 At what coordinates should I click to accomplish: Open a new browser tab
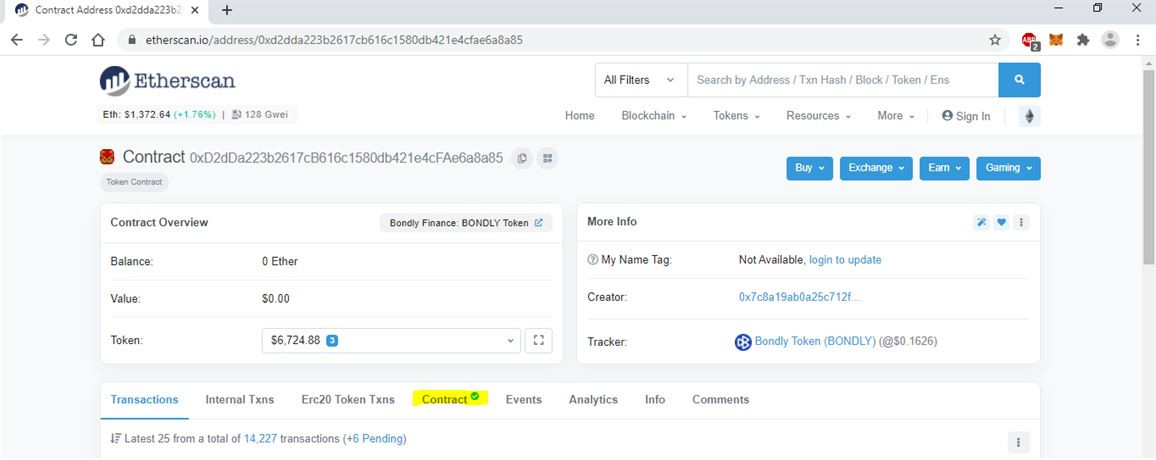(x=227, y=10)
